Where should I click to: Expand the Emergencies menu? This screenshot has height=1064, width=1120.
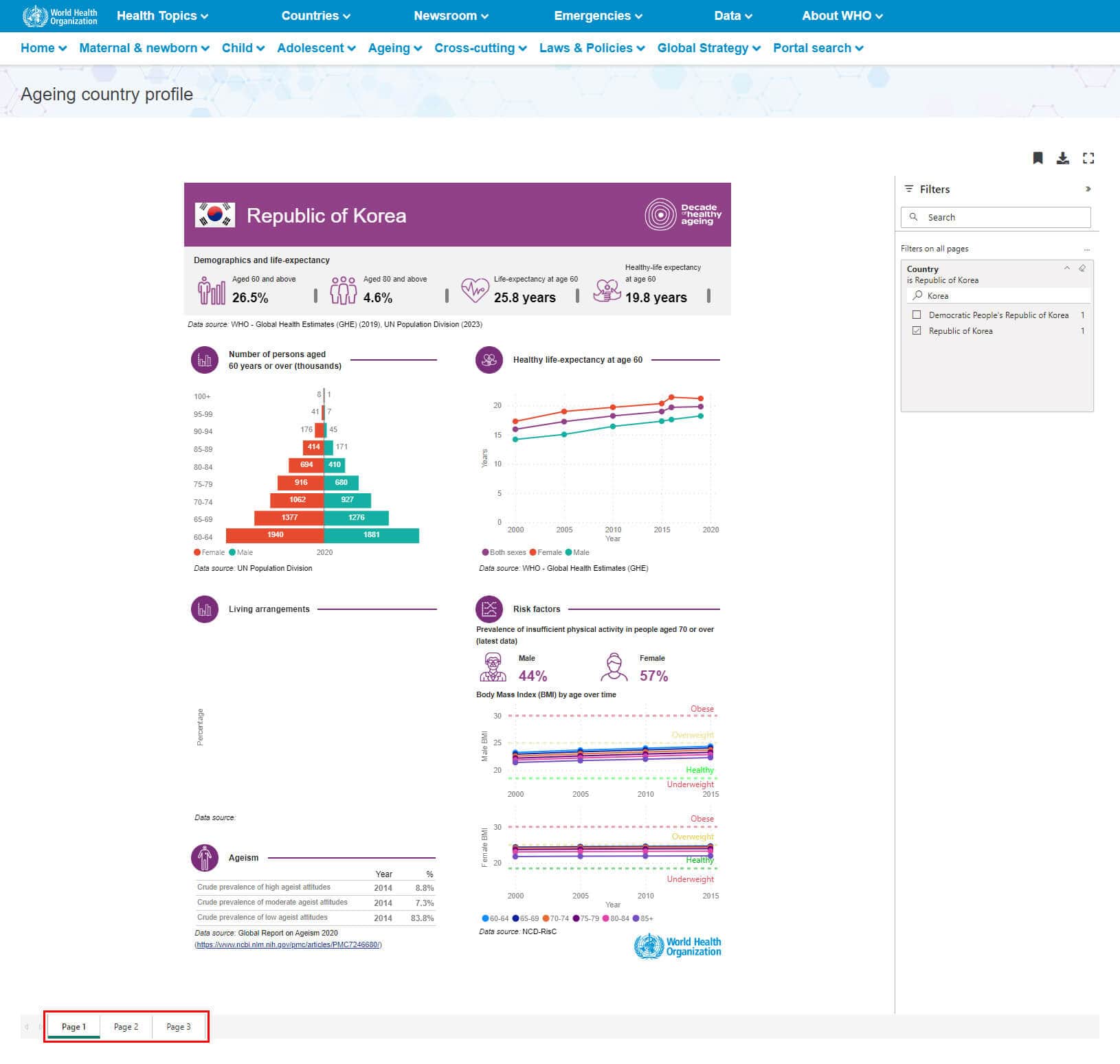coord(598,16)
